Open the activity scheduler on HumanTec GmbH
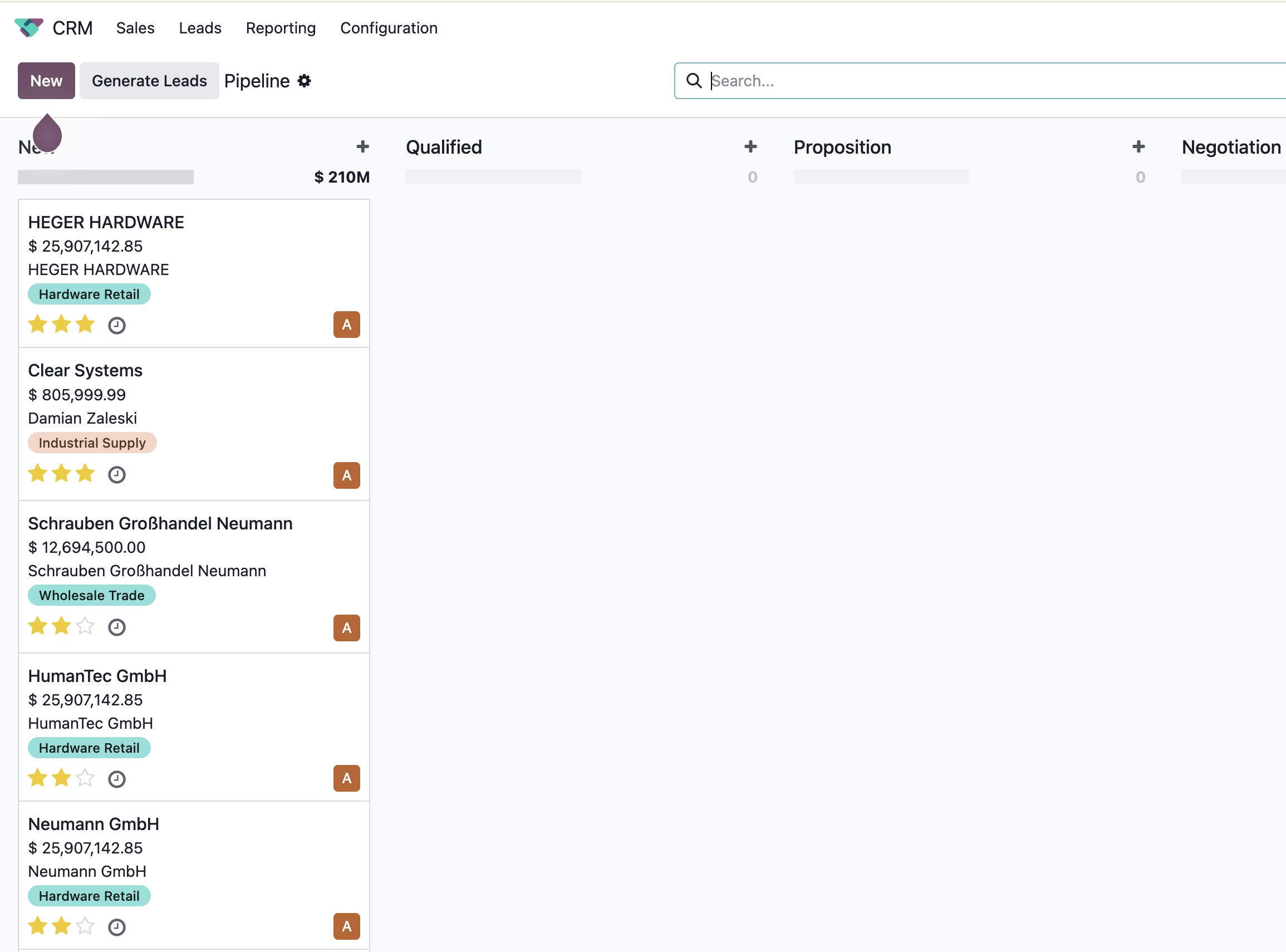Image resolution: width=1286 pixels, height=952 pixels. click(116, 778)
